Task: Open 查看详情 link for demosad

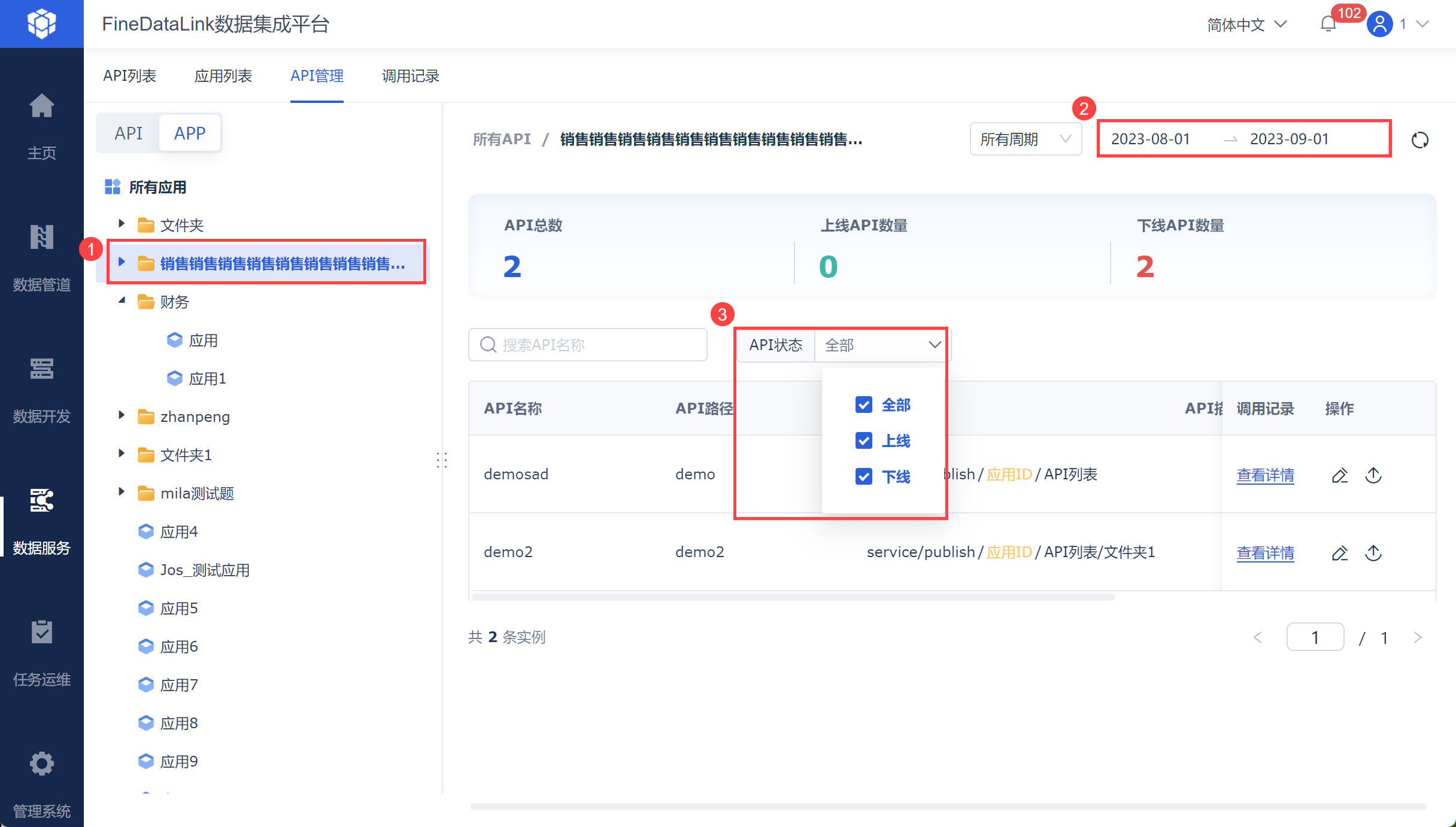Action: pyautogui.click(x=1265, y=475)
